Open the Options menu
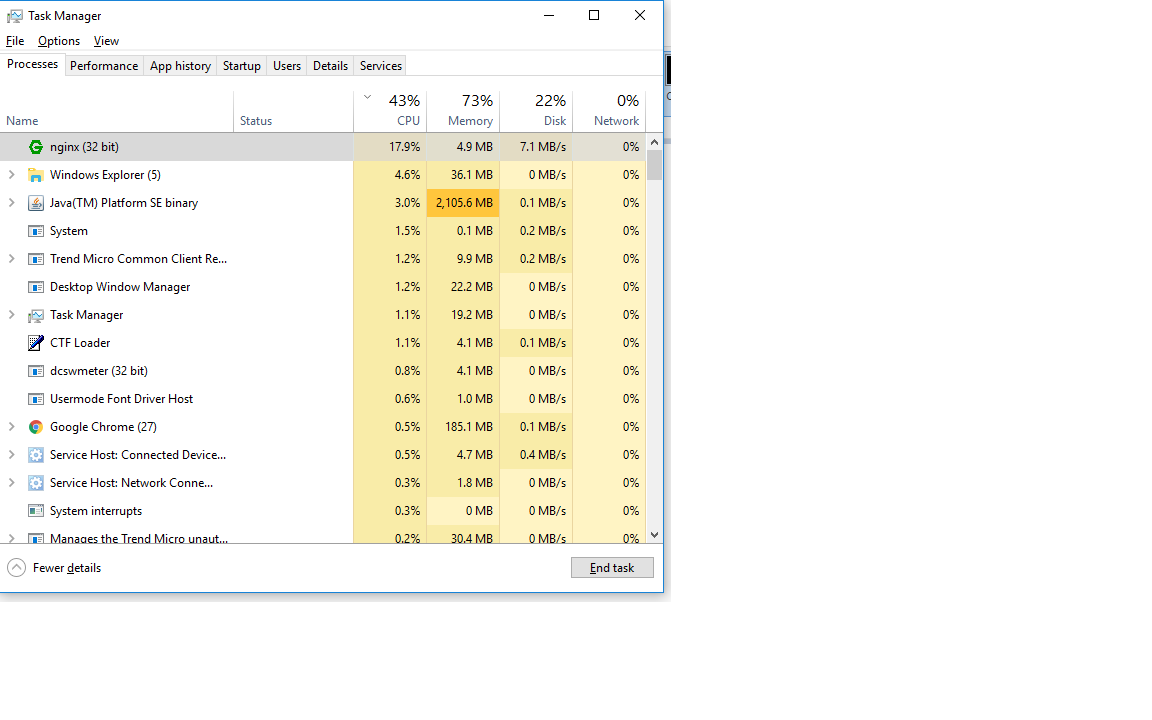 pyautogui.click(x=58, y=41)
